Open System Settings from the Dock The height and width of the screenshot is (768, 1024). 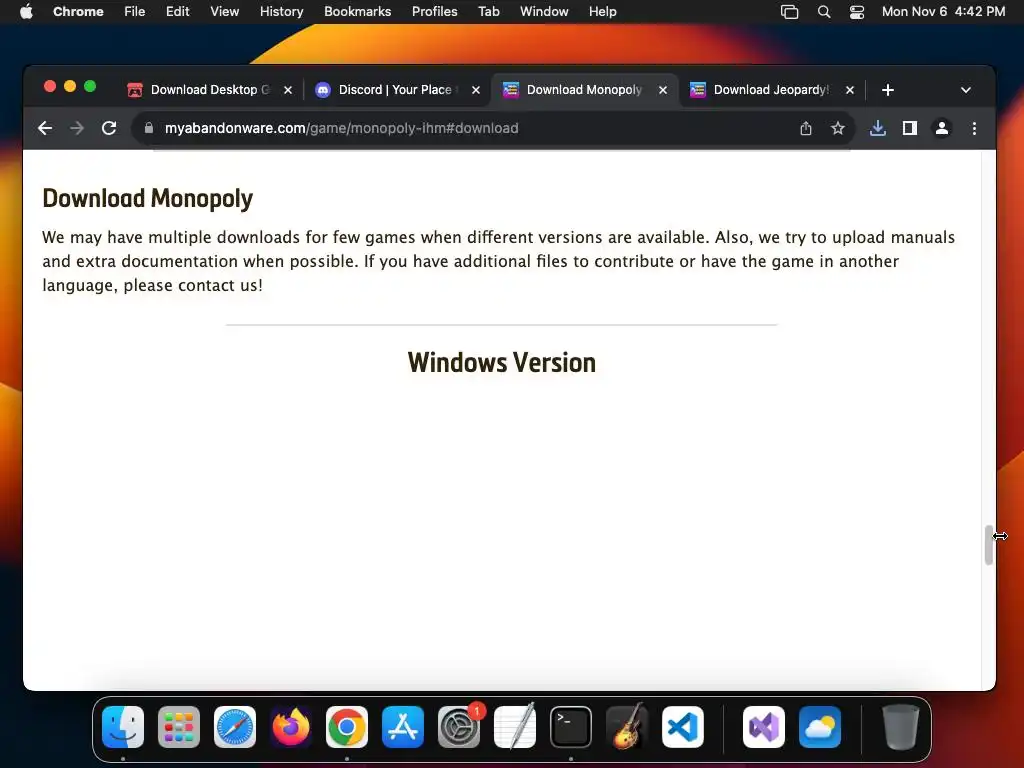tap(459, 727)
